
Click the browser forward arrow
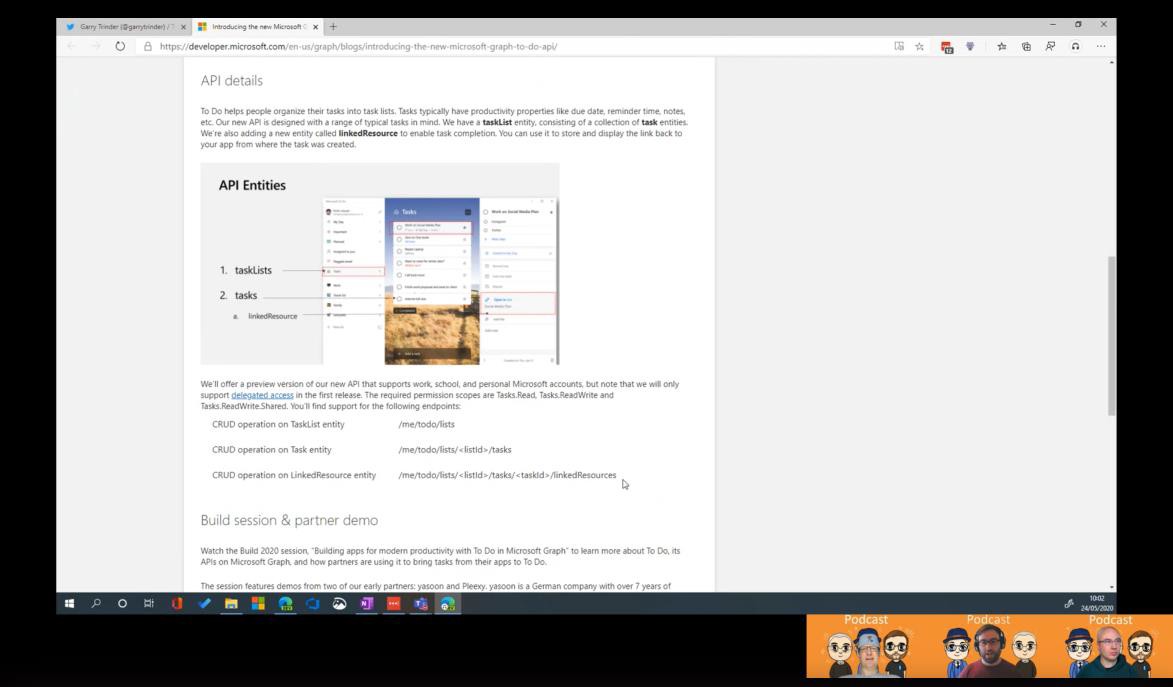click(96, 46)
